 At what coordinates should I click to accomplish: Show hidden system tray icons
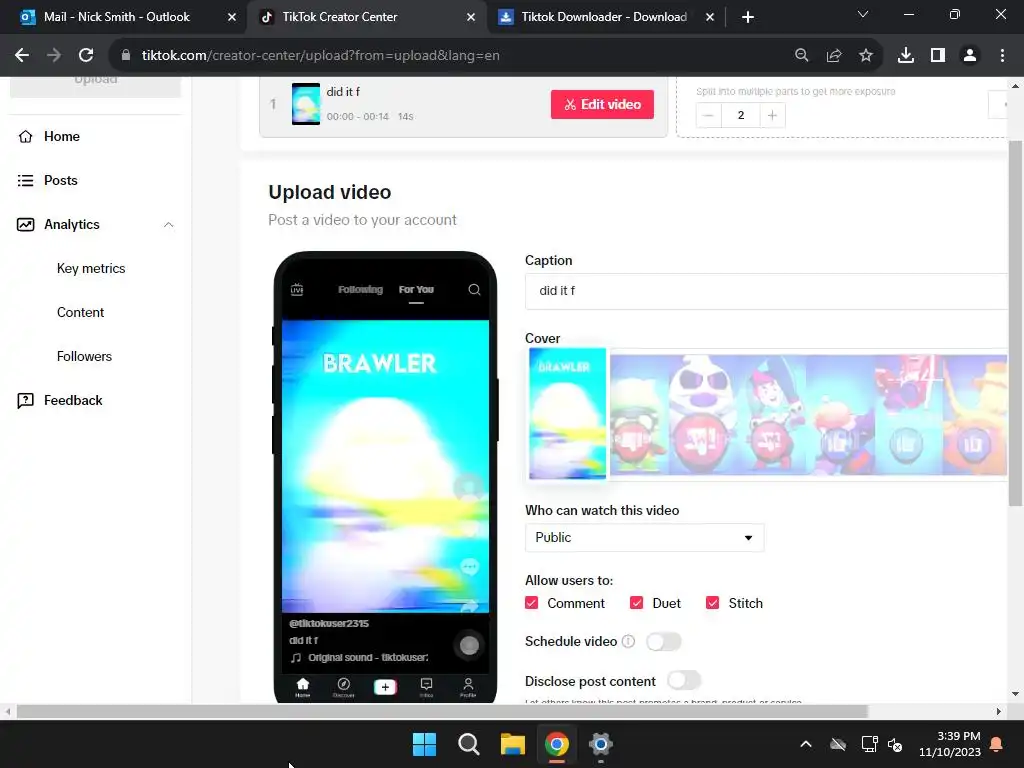pos(806,744)
